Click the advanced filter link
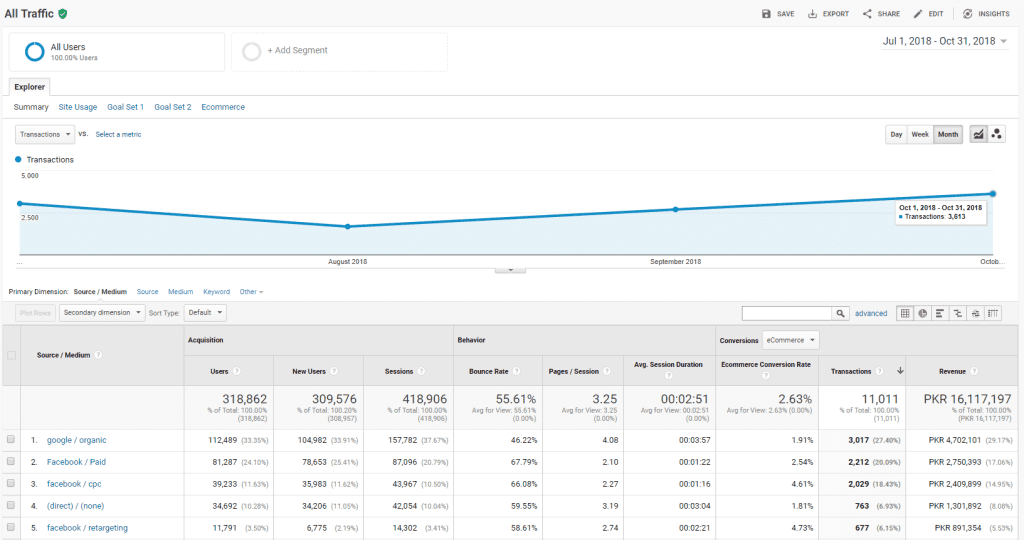 pos(871,313)
